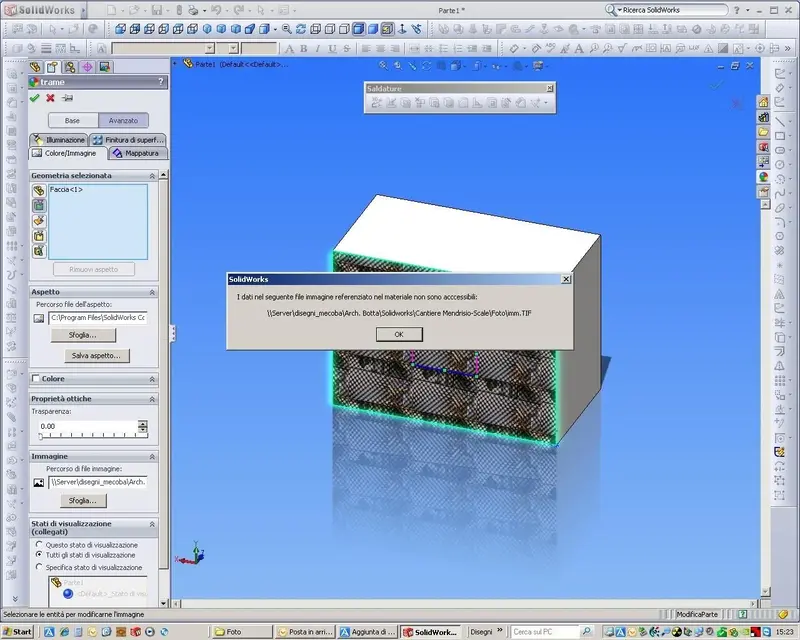Image resolution: width=800 pixels, height=640 pixels.
Task: Expand the toolbar overflow chevron
Action: (788, 48)
